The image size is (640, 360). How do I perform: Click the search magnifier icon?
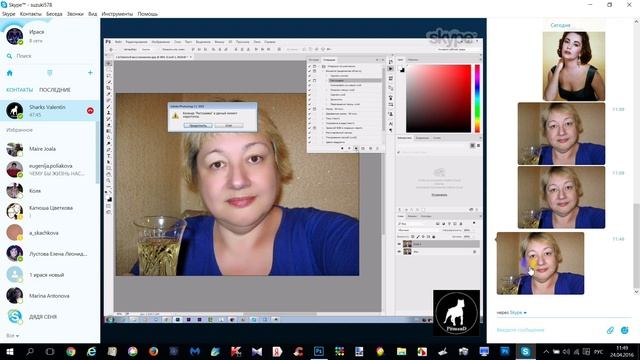pyautogui.click(x=9, y=56)
